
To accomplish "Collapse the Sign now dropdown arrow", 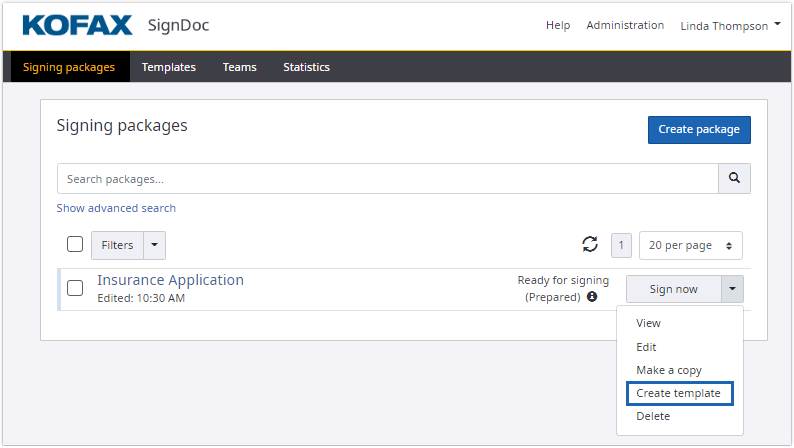I will point(732,289).
